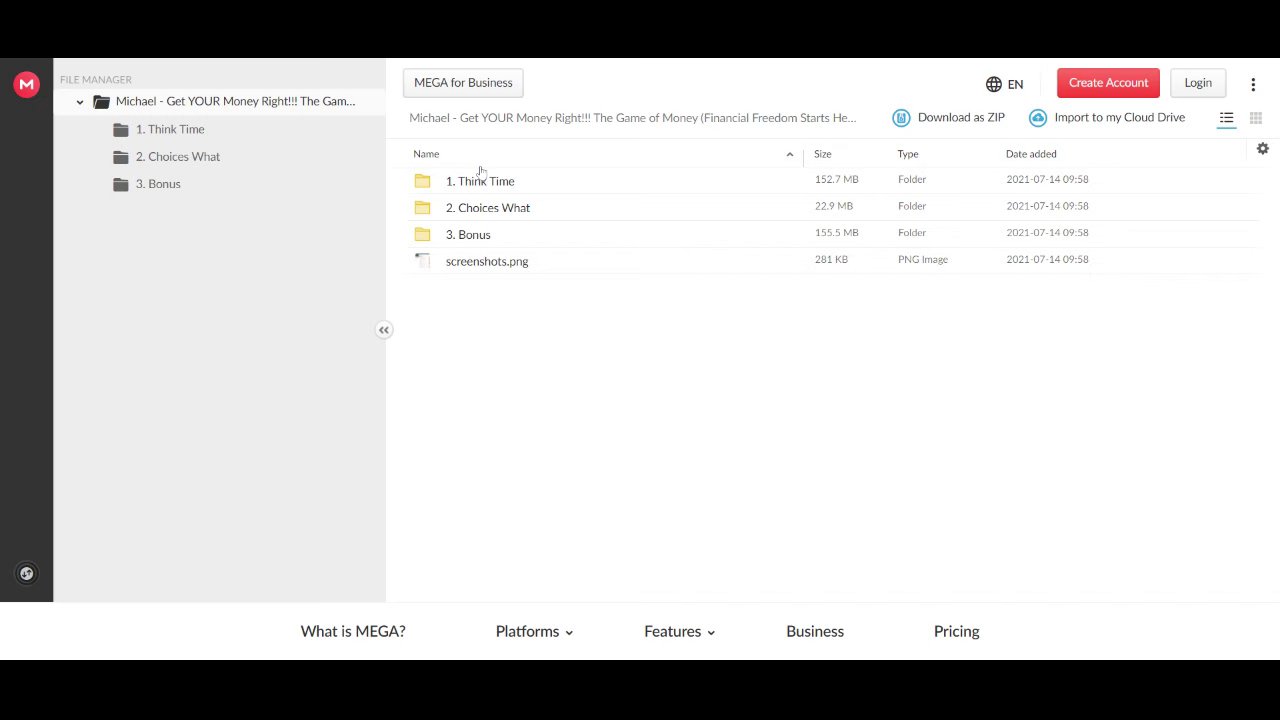Open column settings gear icon
The image size is (1280, 720).
pos(1263,149)
